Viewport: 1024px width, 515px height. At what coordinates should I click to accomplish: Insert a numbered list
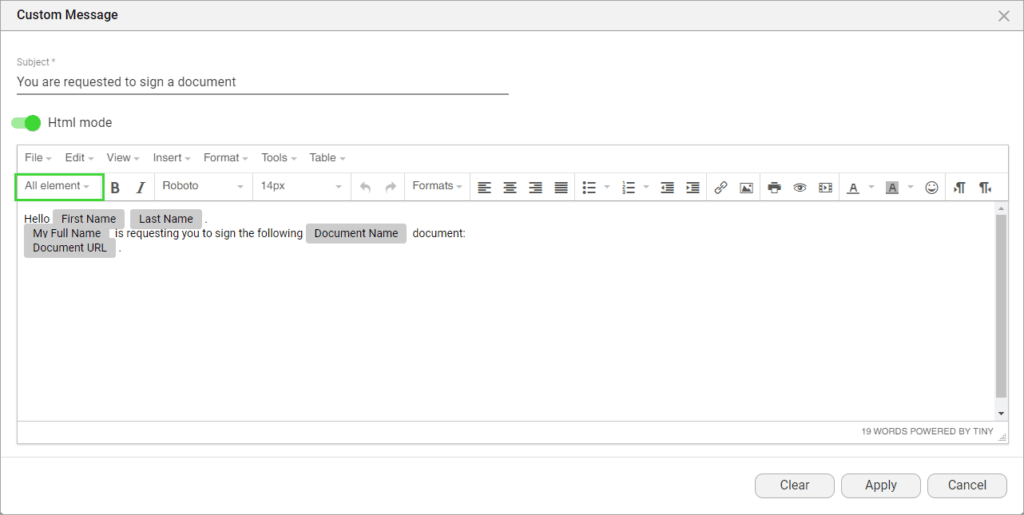pos(628,187)
